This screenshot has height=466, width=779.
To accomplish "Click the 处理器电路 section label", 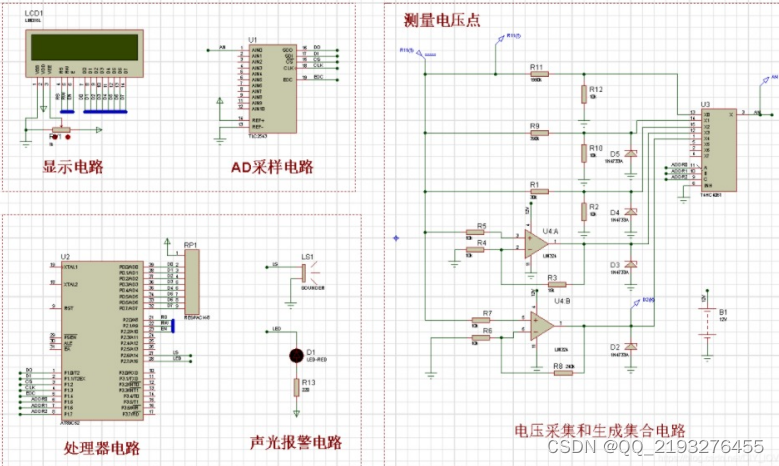I will tap(101, 448).
